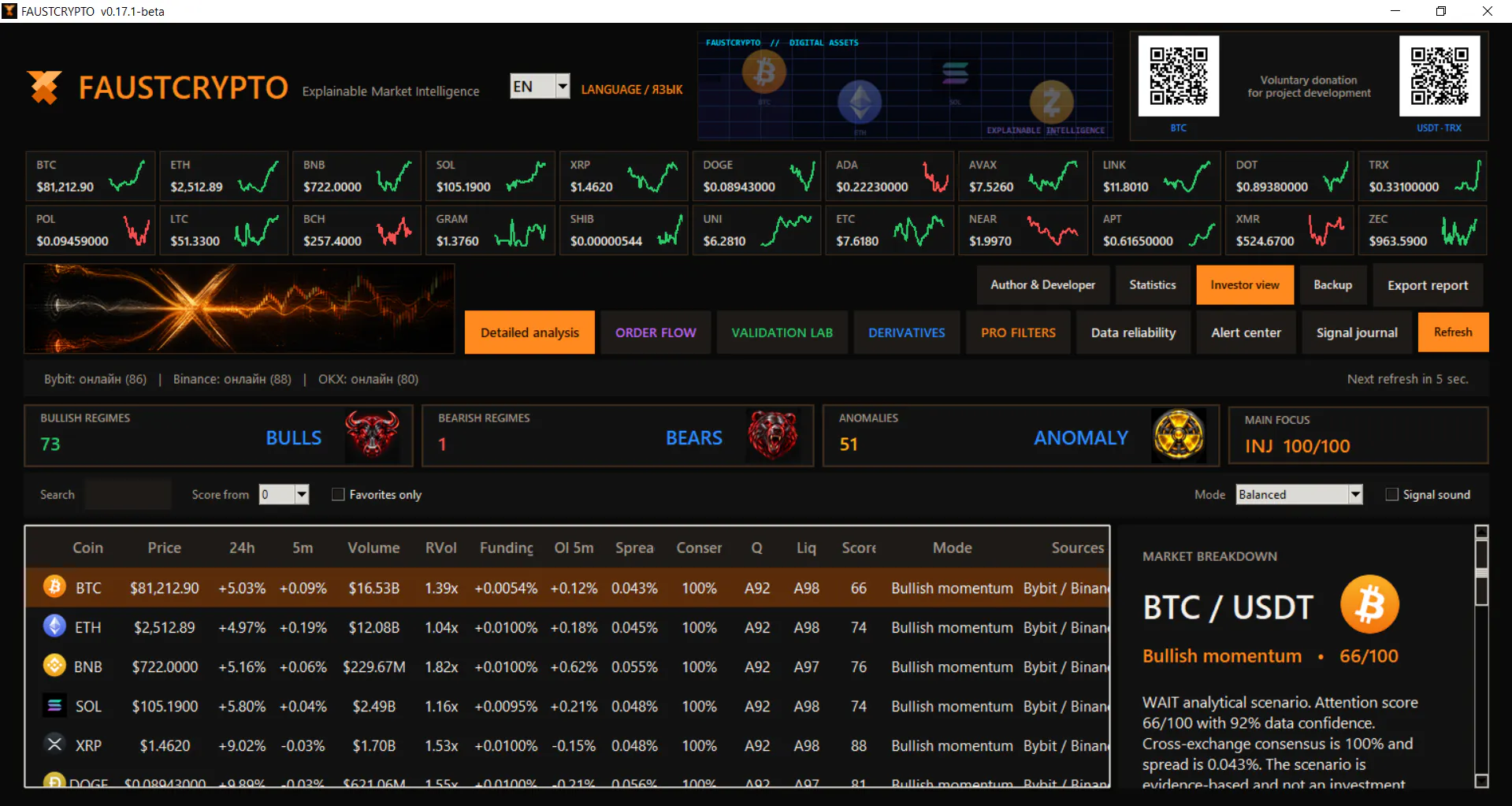Click the scrollbar down arrow in Market Breakdown
The width and height of the screenshot is (1512, 806).
pyautogui.click(x=1481, y=781)
